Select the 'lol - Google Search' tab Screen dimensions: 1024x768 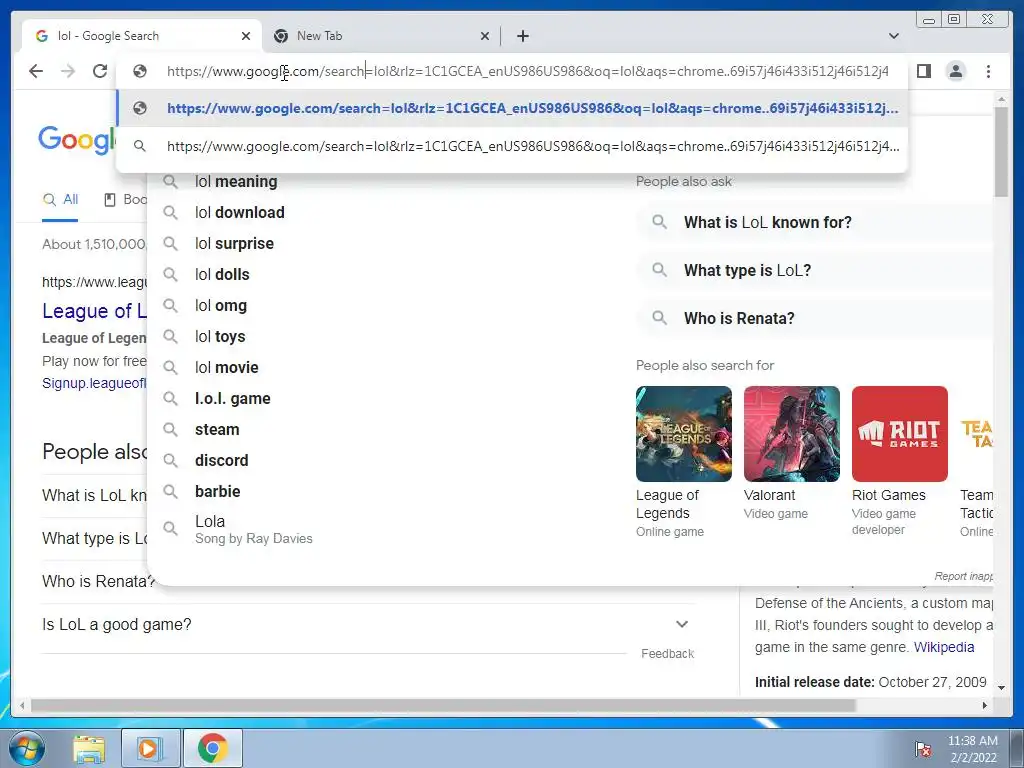142,36
